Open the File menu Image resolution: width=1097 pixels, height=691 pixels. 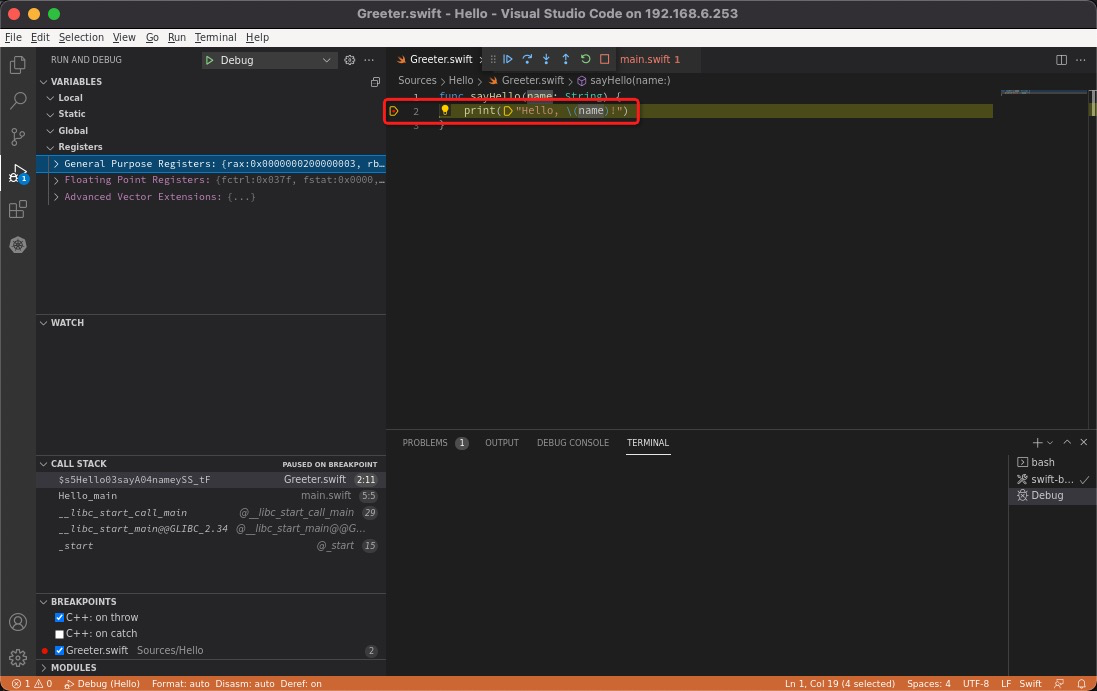pos(13,37)
